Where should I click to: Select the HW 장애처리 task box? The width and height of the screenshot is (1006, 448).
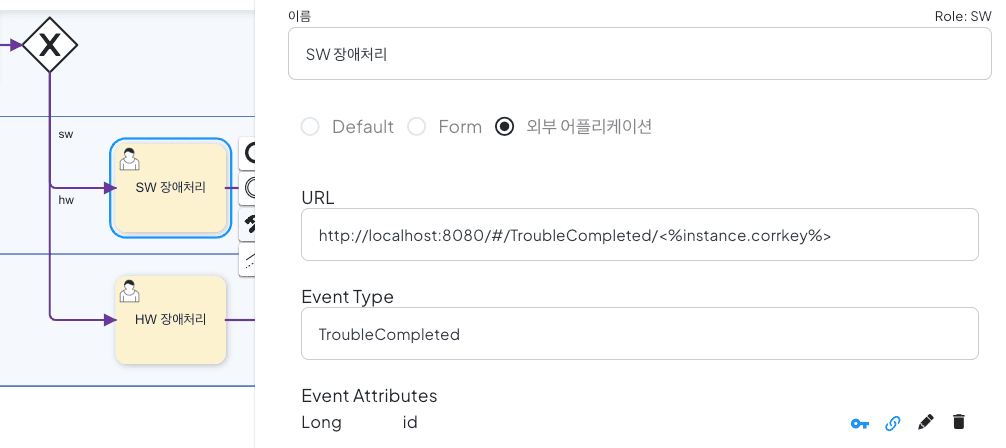click(171, 320)
